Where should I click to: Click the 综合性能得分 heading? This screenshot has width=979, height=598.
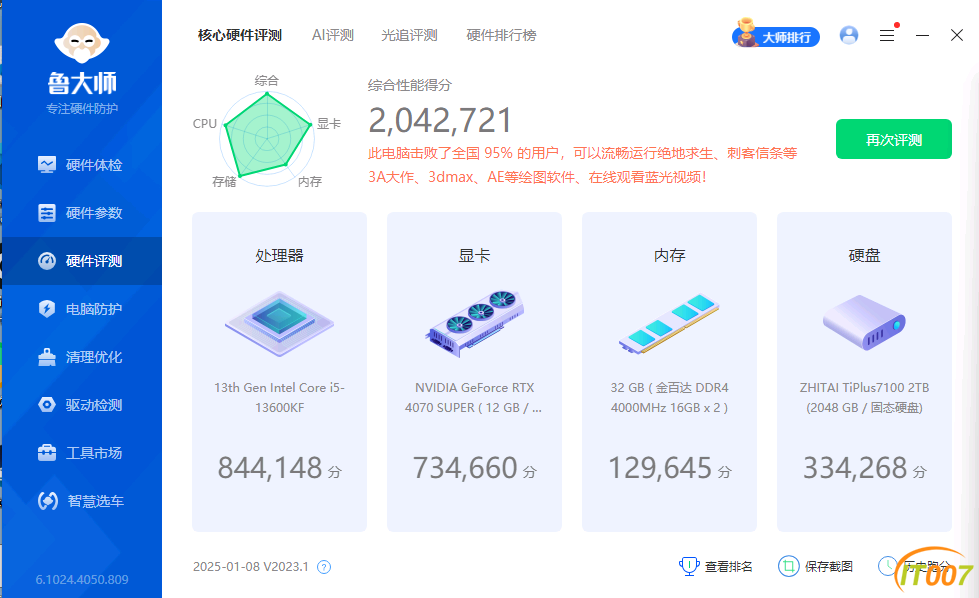pos(410,85)
